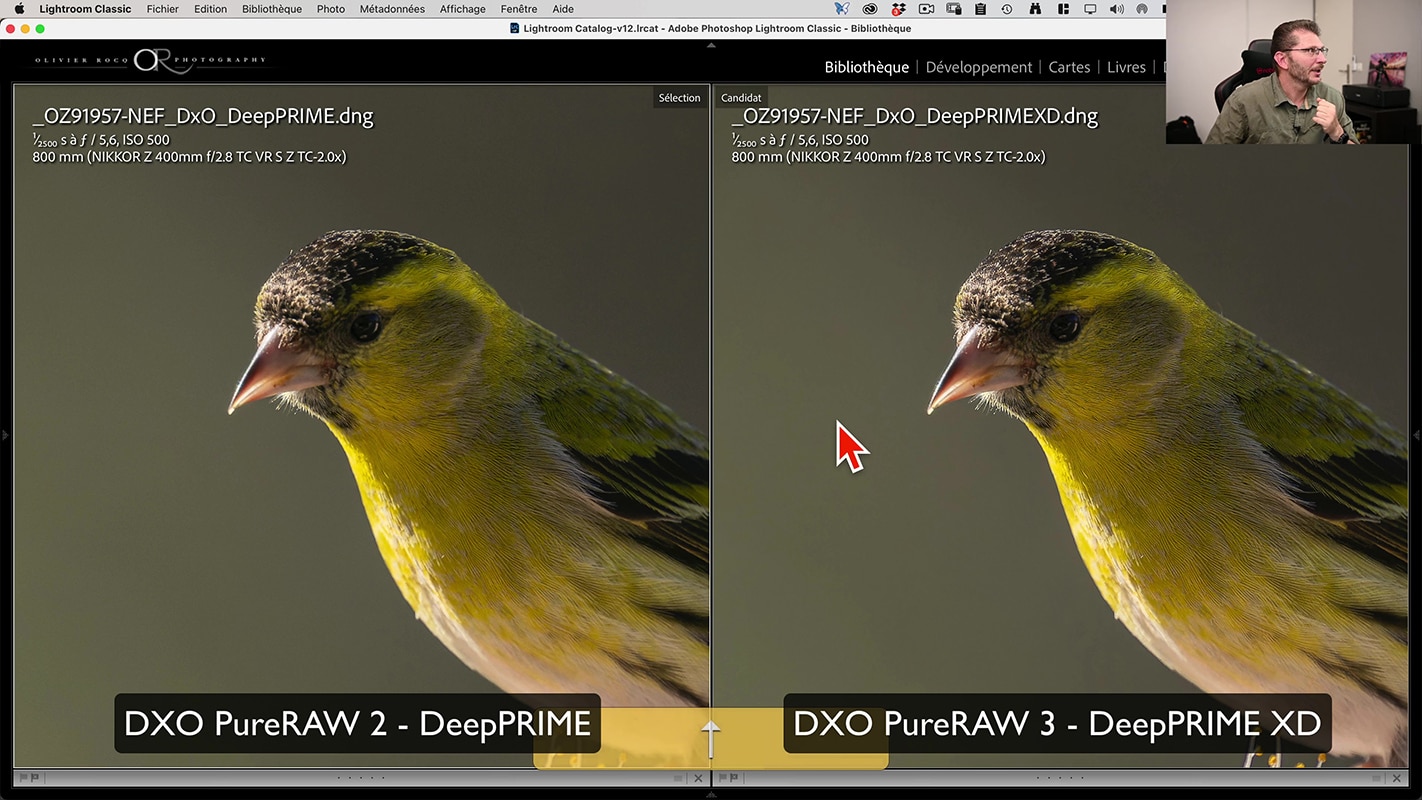Flag the Sélection photo as picked
Viewport: 1422px width, 800px height.
pyautogui.click(x=24, y=777)
